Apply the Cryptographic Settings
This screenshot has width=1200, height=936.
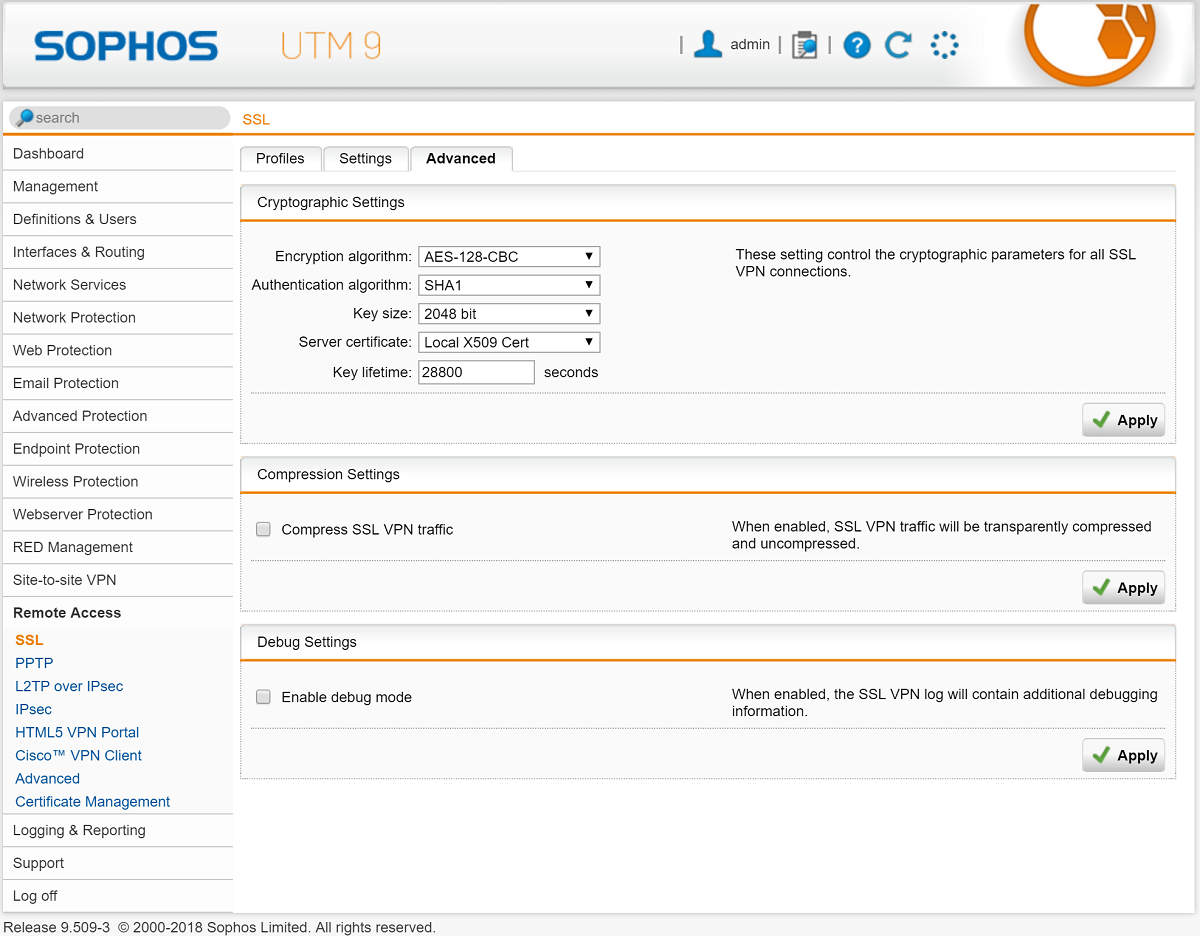(x=1124, y=420)
